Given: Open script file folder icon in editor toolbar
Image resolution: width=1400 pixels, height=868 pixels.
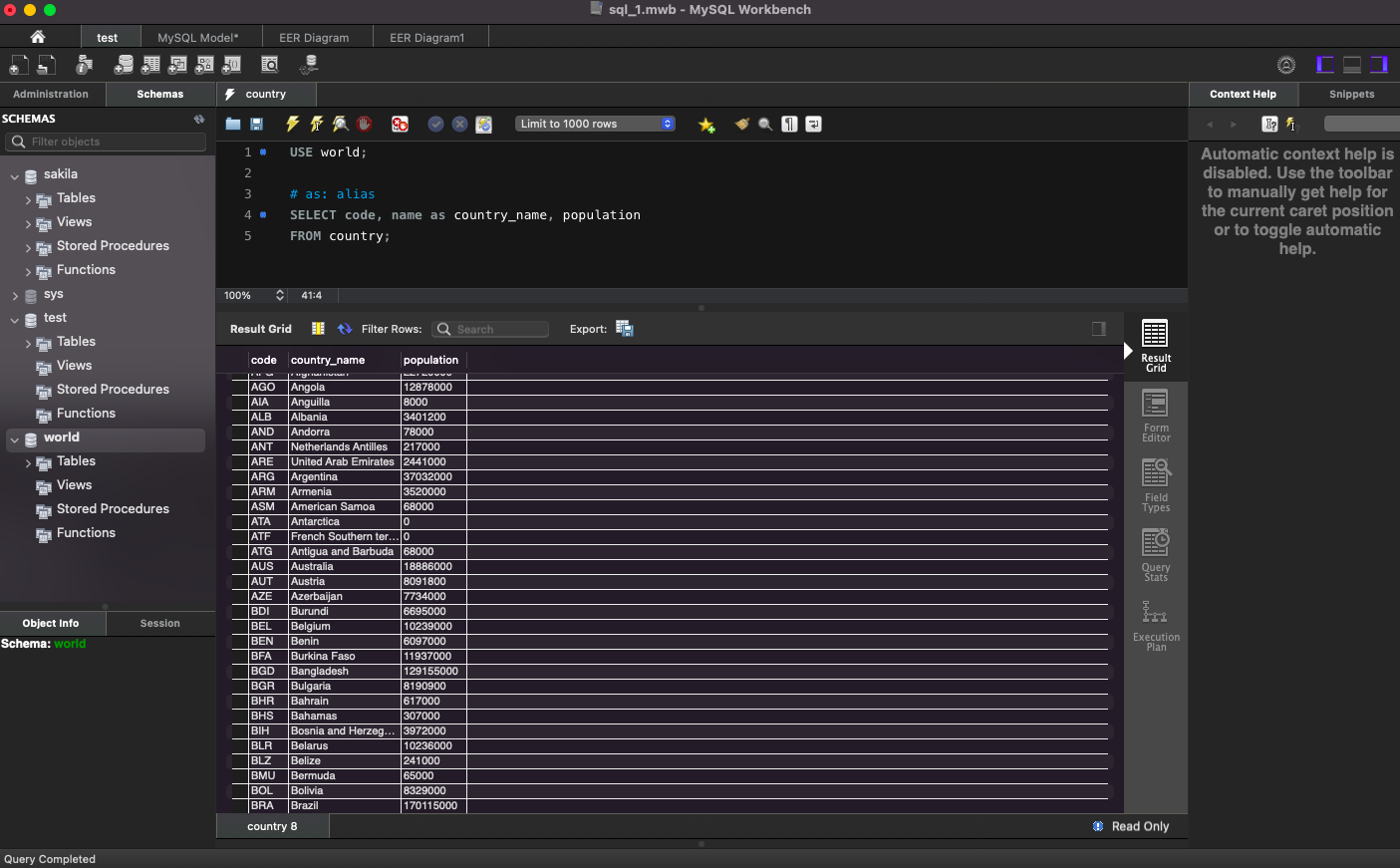Looking at the screenshot, I should 233,125.
